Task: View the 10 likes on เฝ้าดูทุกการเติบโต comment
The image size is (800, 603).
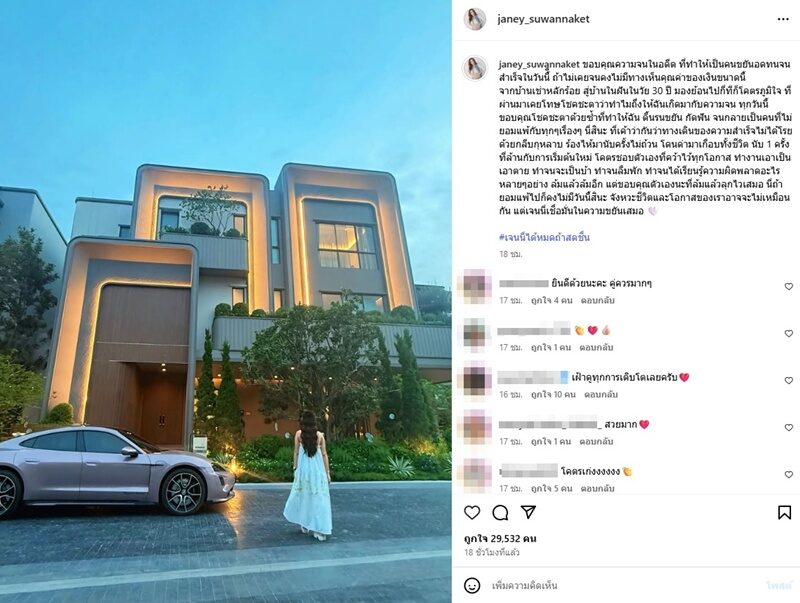Action: click(x=553, y=394)
